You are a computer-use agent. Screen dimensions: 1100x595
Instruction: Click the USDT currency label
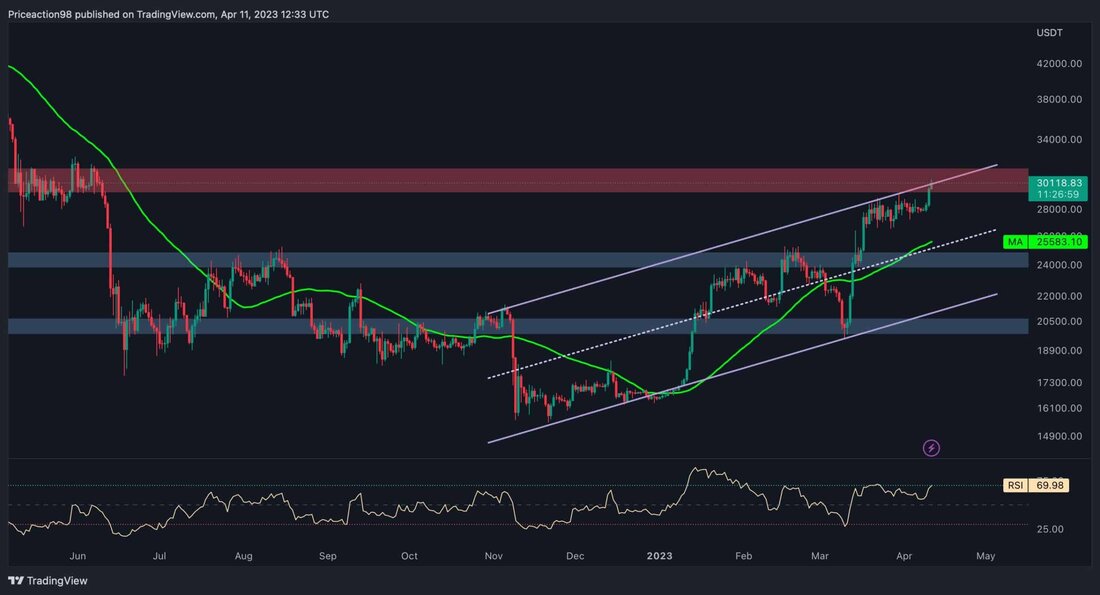pos(1049,33)
